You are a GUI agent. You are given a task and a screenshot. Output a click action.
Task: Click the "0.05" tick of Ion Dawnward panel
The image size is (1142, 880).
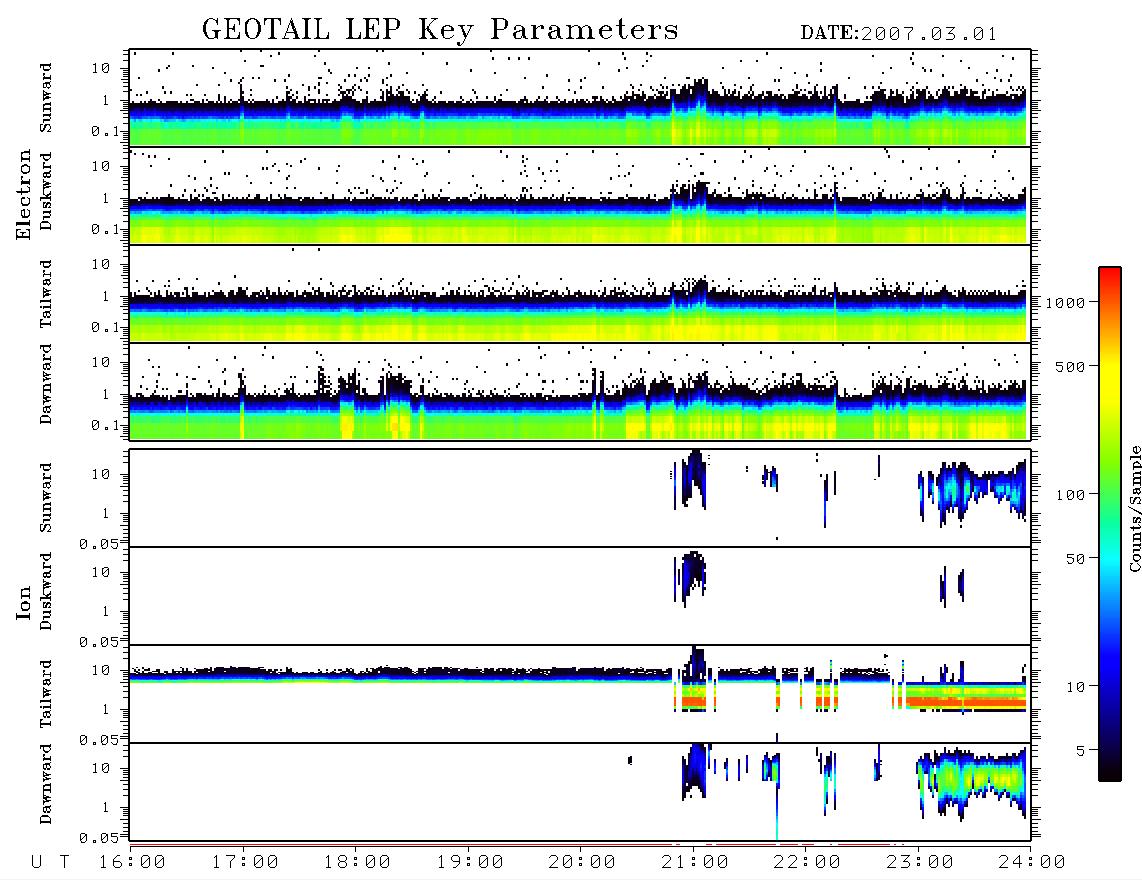point(99,838)
